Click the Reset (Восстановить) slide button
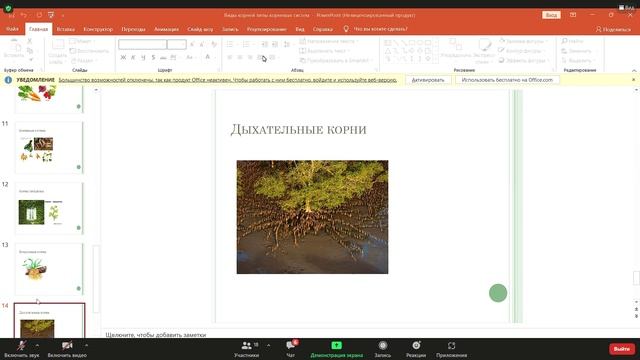This screenshot has height=360, width=640. coord(89,51)
